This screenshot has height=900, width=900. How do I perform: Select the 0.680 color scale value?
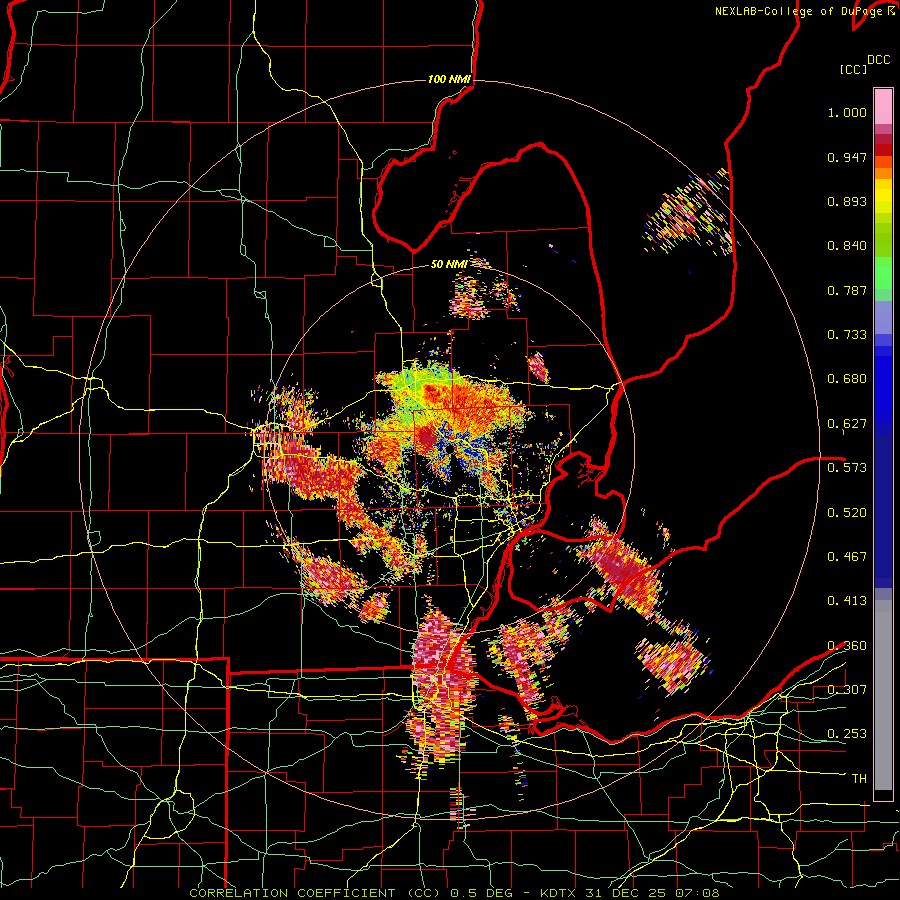pyautogui.click(x=847, y=379)
